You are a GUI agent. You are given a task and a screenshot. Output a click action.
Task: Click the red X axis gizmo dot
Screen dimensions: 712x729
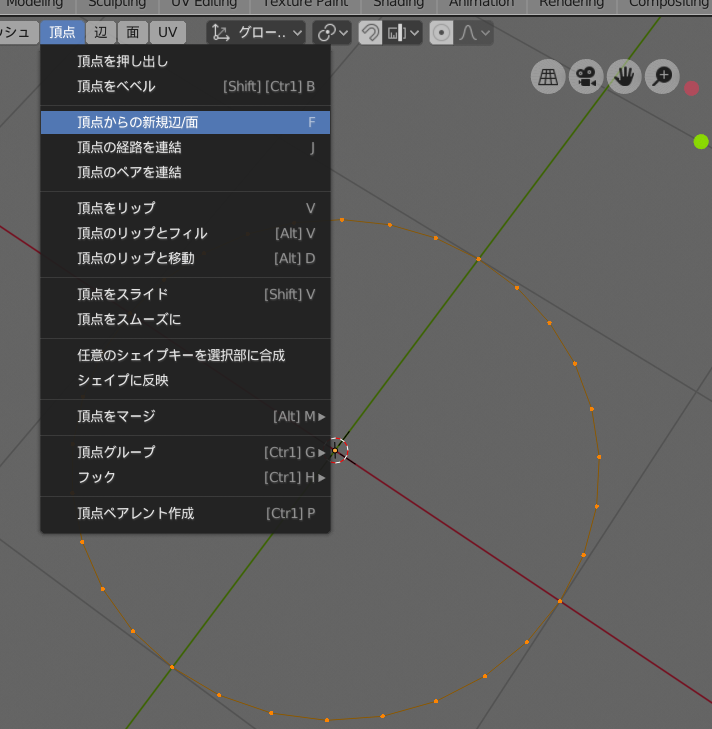[x=692, y=88]
